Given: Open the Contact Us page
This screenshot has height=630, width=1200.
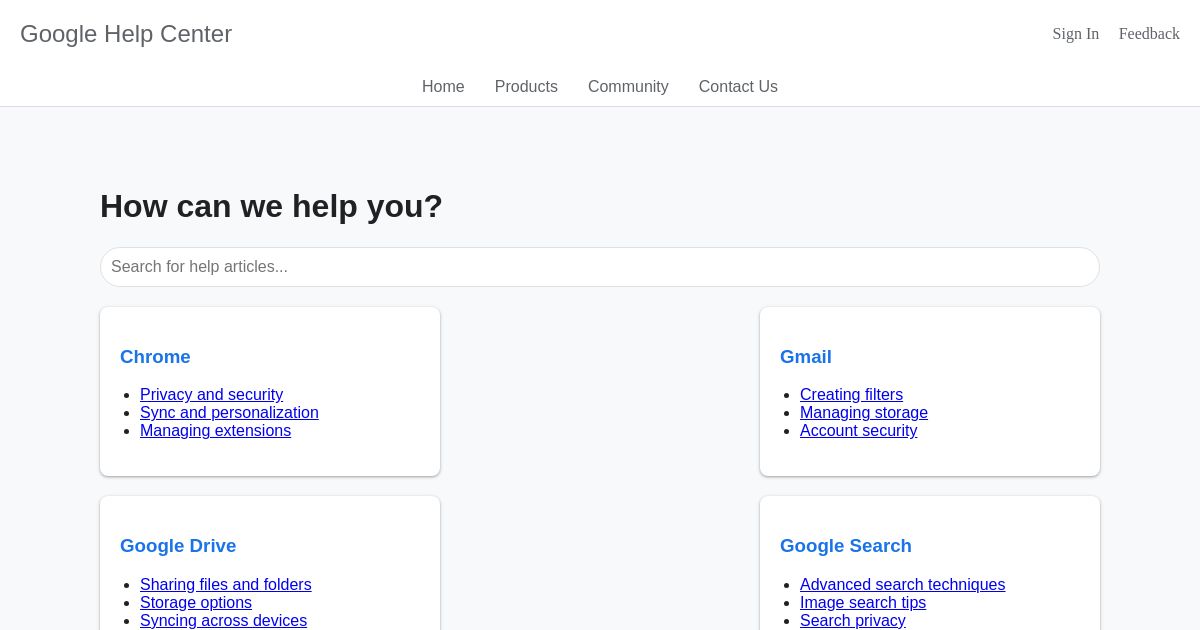Looking at the screenshot, I should tap(738, 87).
